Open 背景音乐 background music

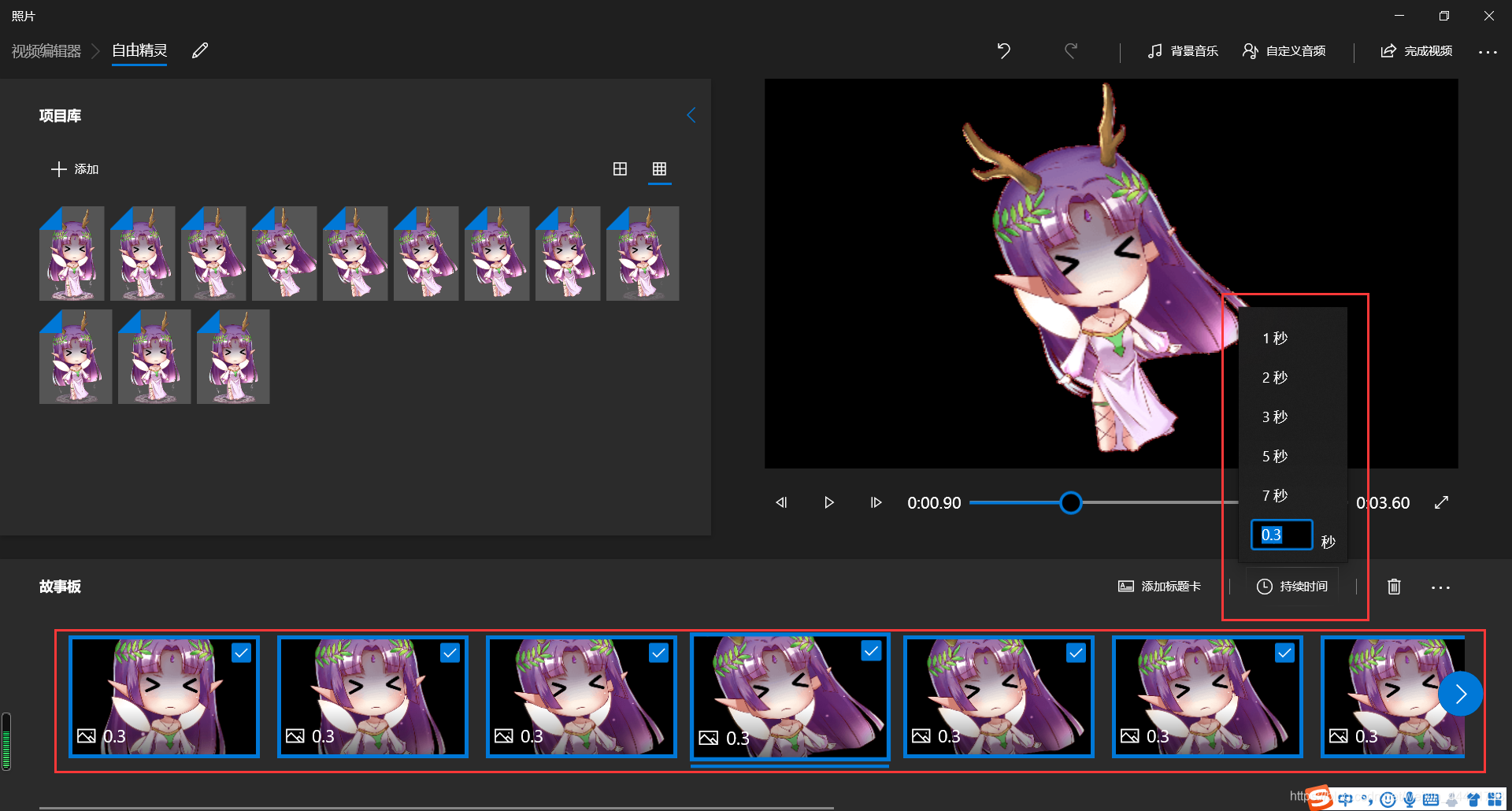tap(1183, 50)
